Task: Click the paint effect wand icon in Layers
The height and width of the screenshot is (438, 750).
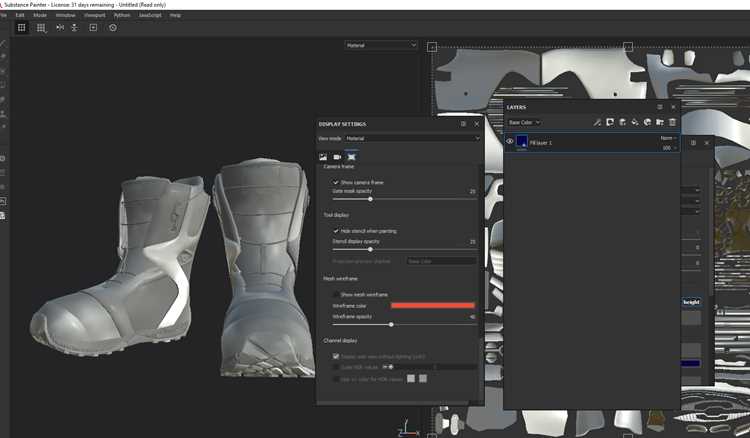Action: pyautogui.click(x=597, y=122)
